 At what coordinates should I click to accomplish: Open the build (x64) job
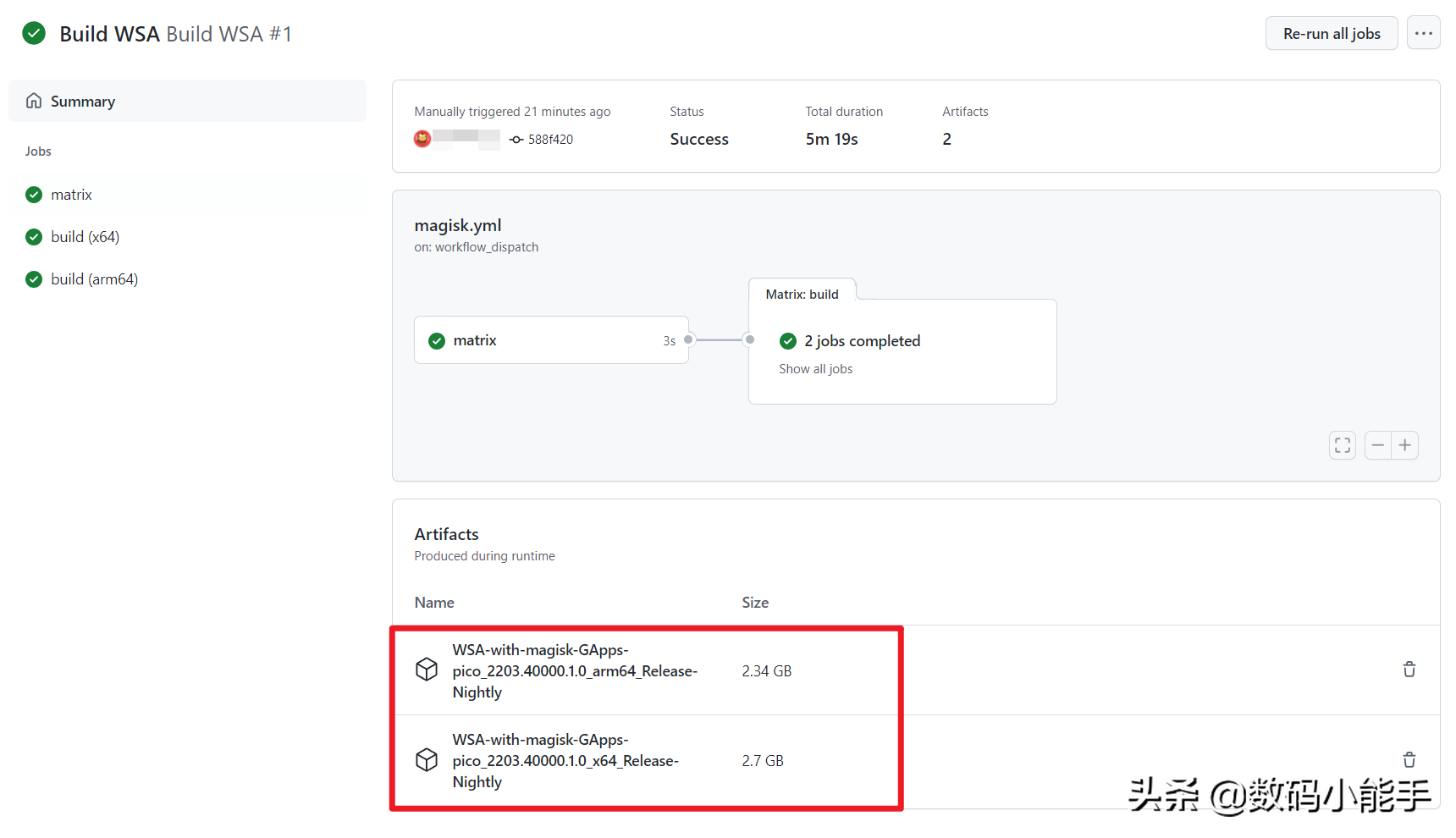click(85, 237)
